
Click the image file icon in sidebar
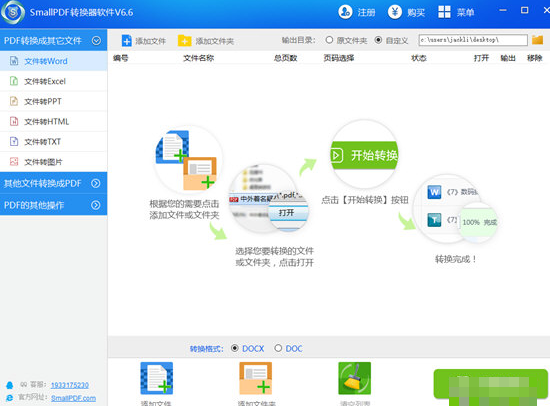coord(14,161)
